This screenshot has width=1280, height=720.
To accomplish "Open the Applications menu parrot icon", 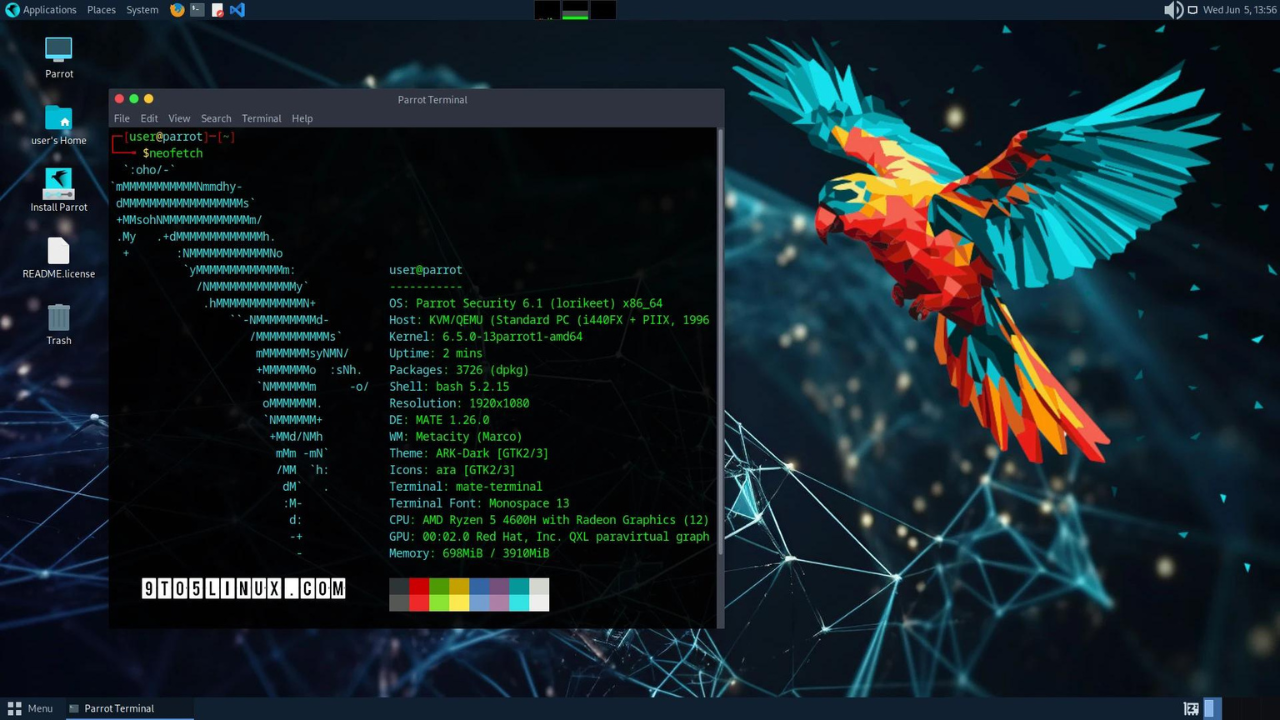I will click(11, 10).
